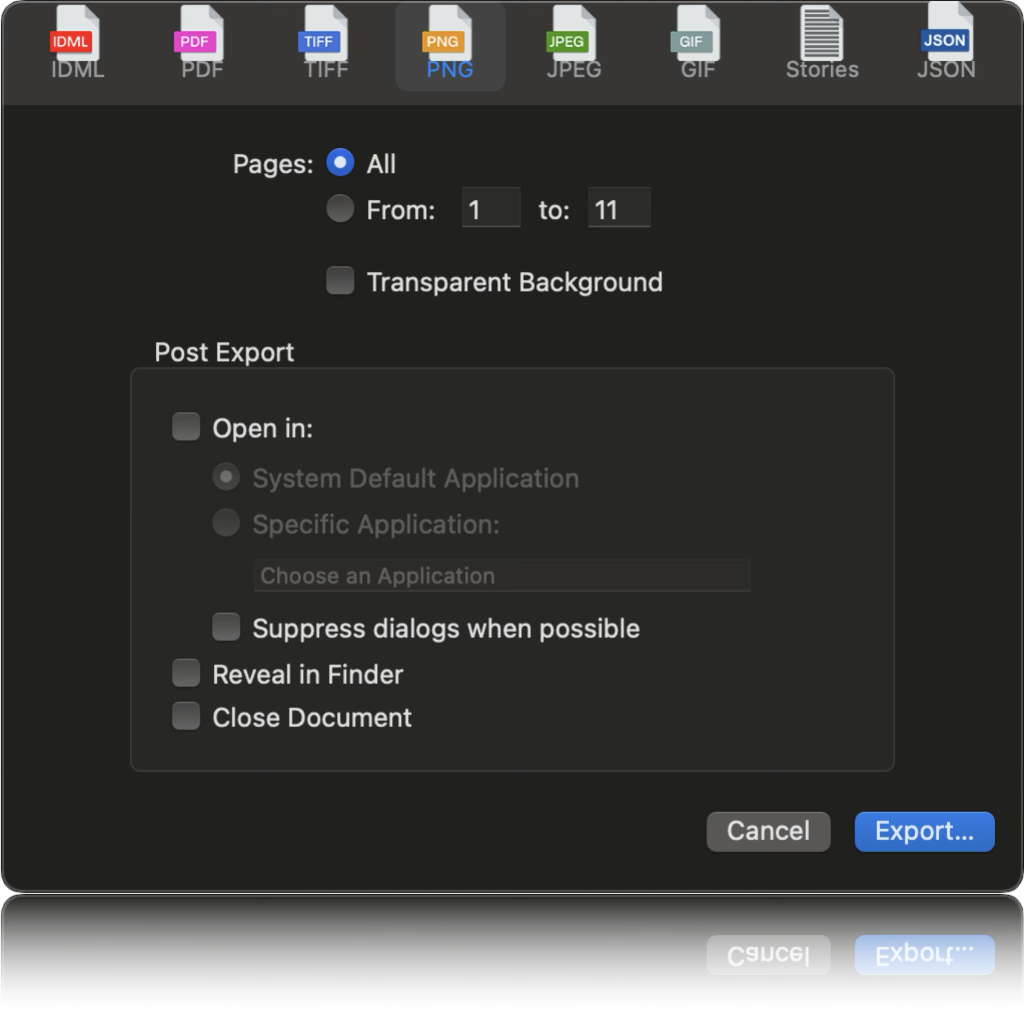Tick the Open in checkbox
This screenshot has width=1024, height=1014.
186,427
